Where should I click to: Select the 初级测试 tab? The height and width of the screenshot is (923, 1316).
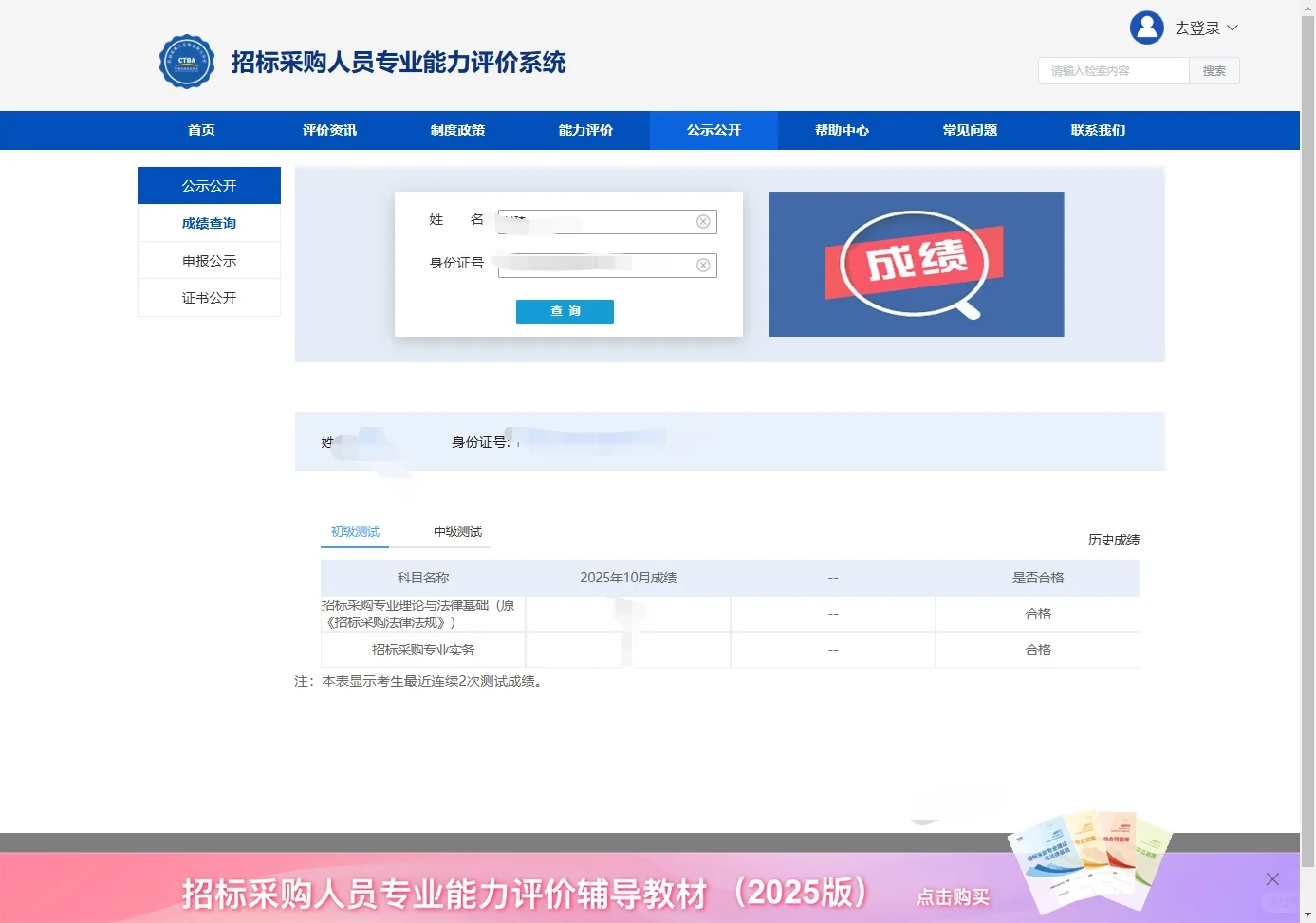tap(355, 531)
